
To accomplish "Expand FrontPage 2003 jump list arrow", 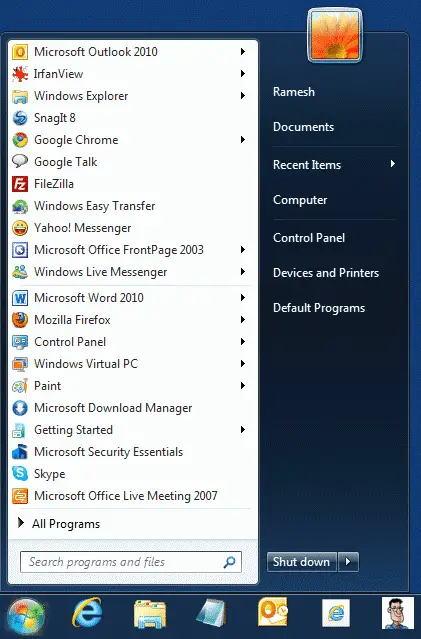I will tap(243, 249).
